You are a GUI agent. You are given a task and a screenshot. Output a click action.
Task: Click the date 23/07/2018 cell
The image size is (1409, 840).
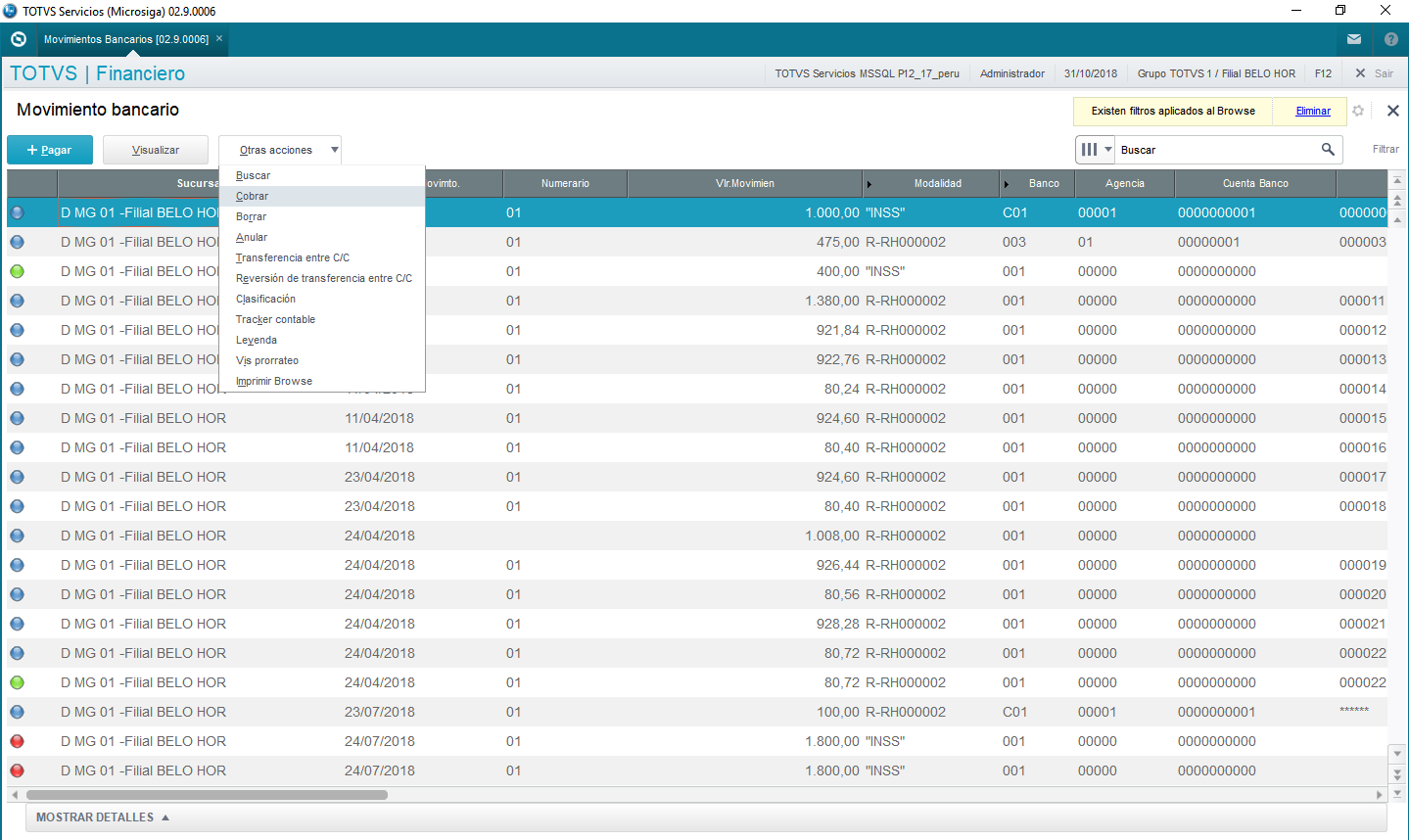pyautogui.click(x=380, y=712)
